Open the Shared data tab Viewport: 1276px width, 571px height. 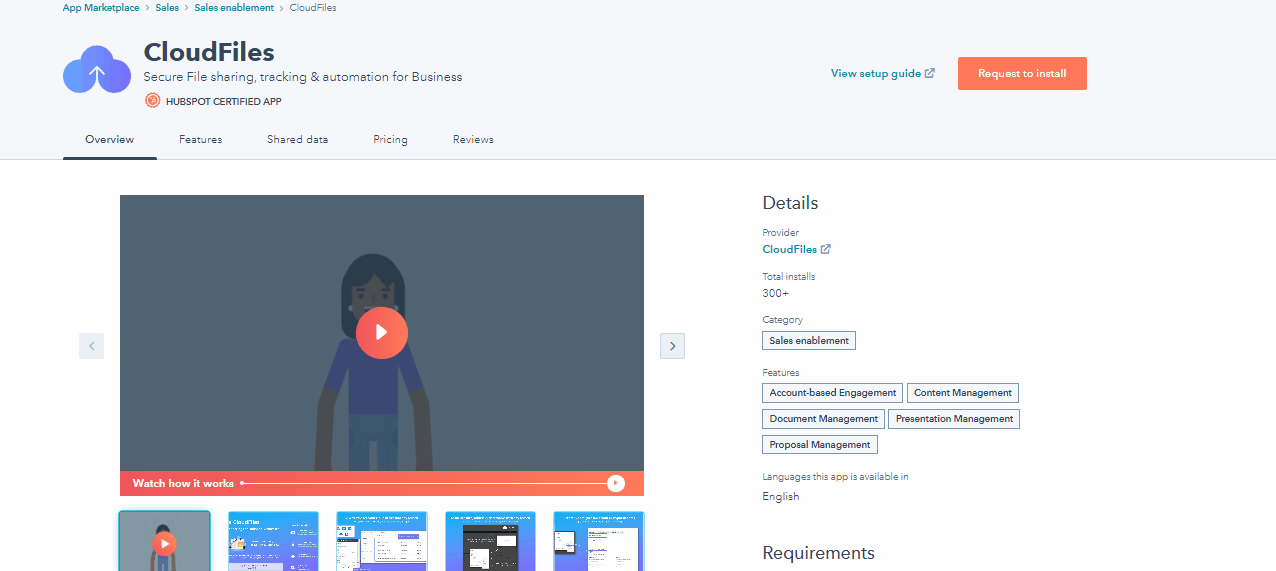[297, 139]
